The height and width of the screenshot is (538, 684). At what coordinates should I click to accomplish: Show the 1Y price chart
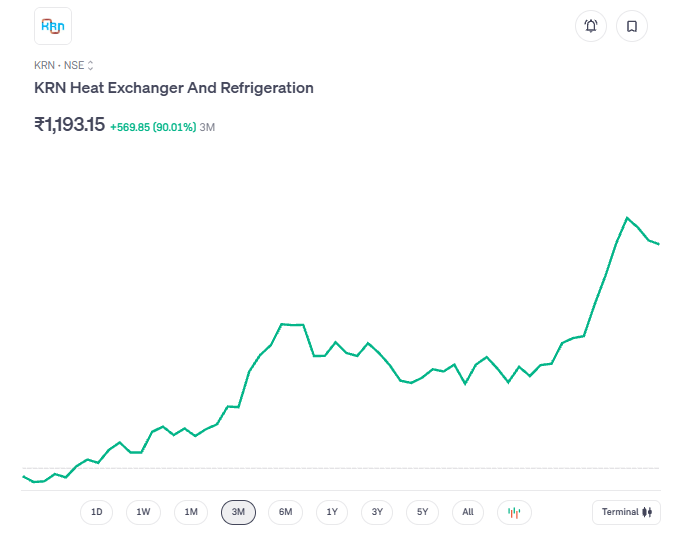point(332,512)
